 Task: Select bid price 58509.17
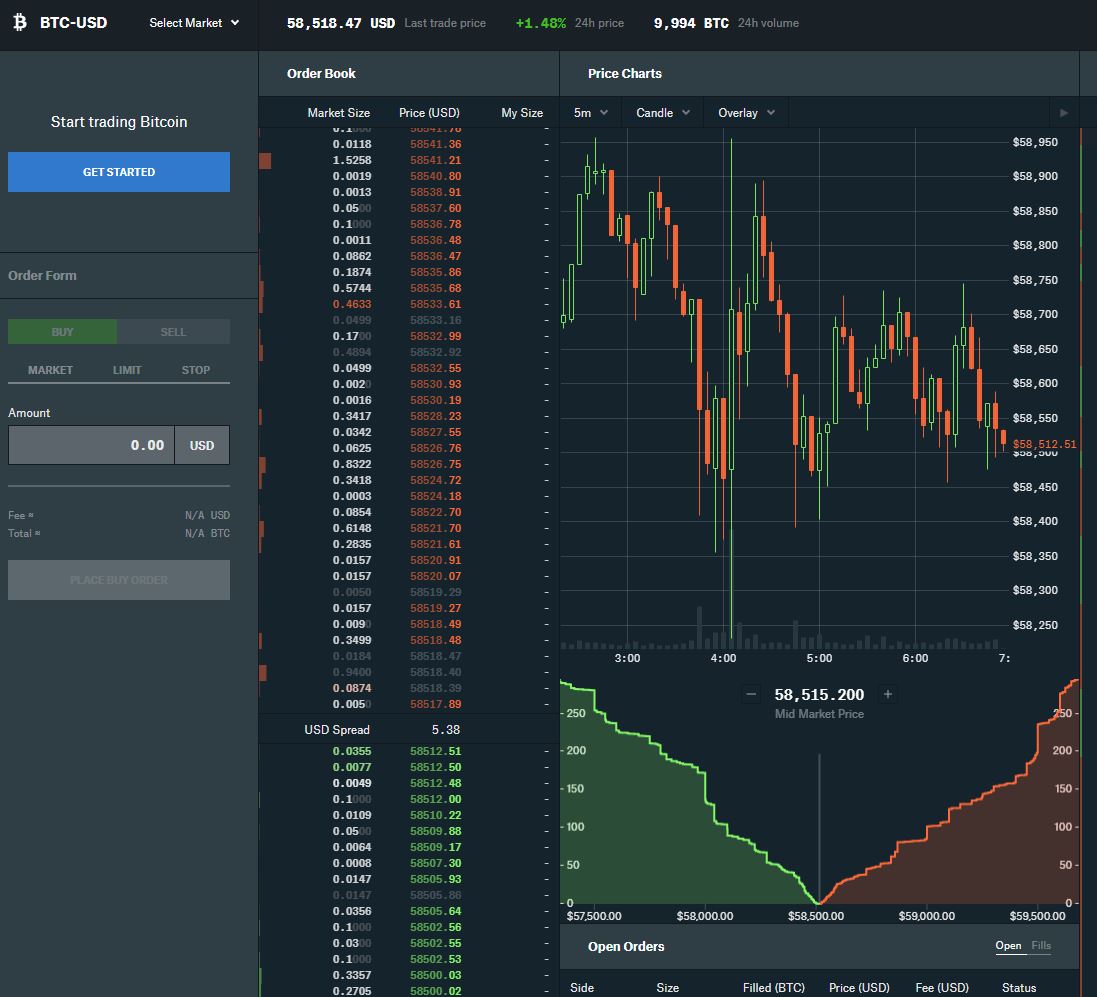435,847
